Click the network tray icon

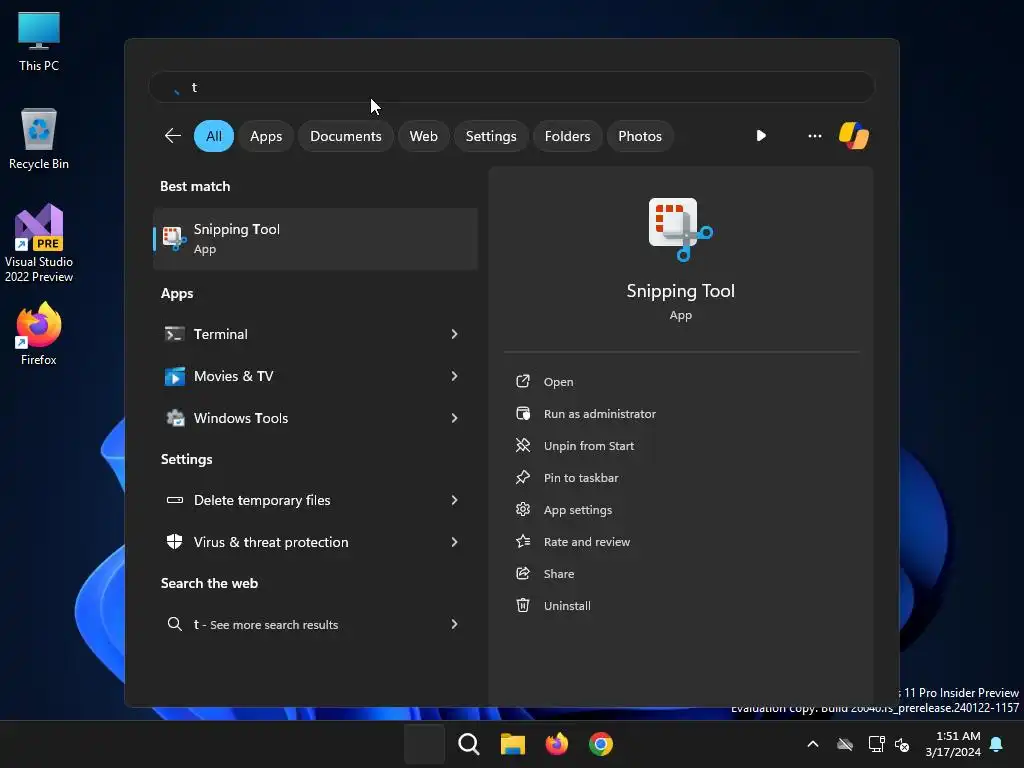tap(876, 744)
